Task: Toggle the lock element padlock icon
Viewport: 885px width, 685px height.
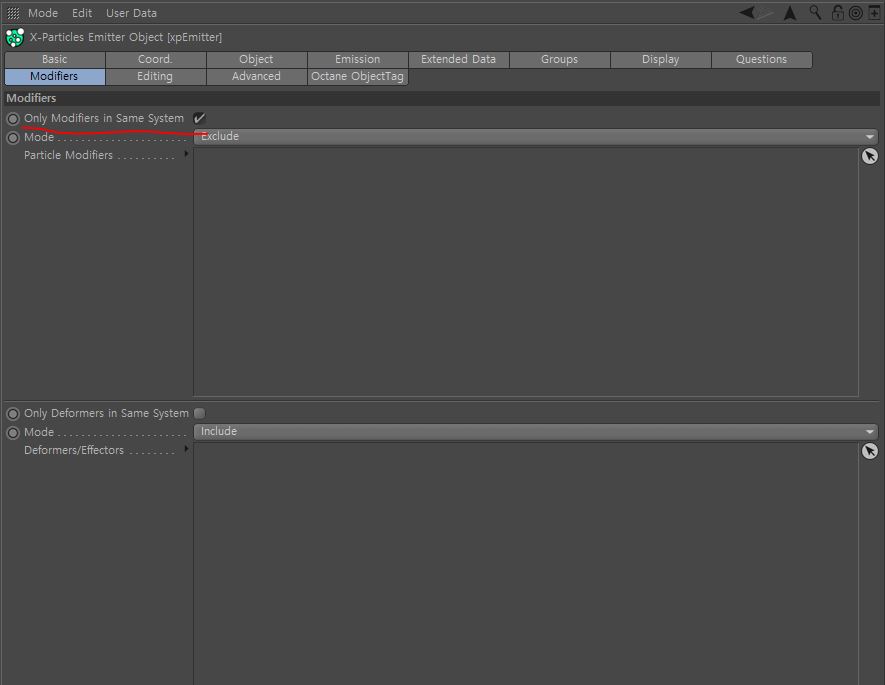Action: (838, 12)
